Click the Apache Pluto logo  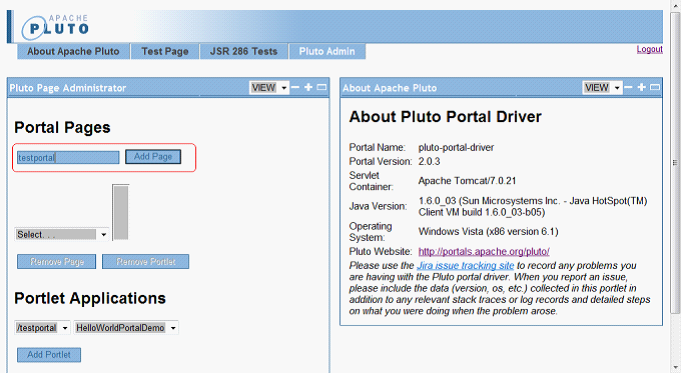(55, 26)
